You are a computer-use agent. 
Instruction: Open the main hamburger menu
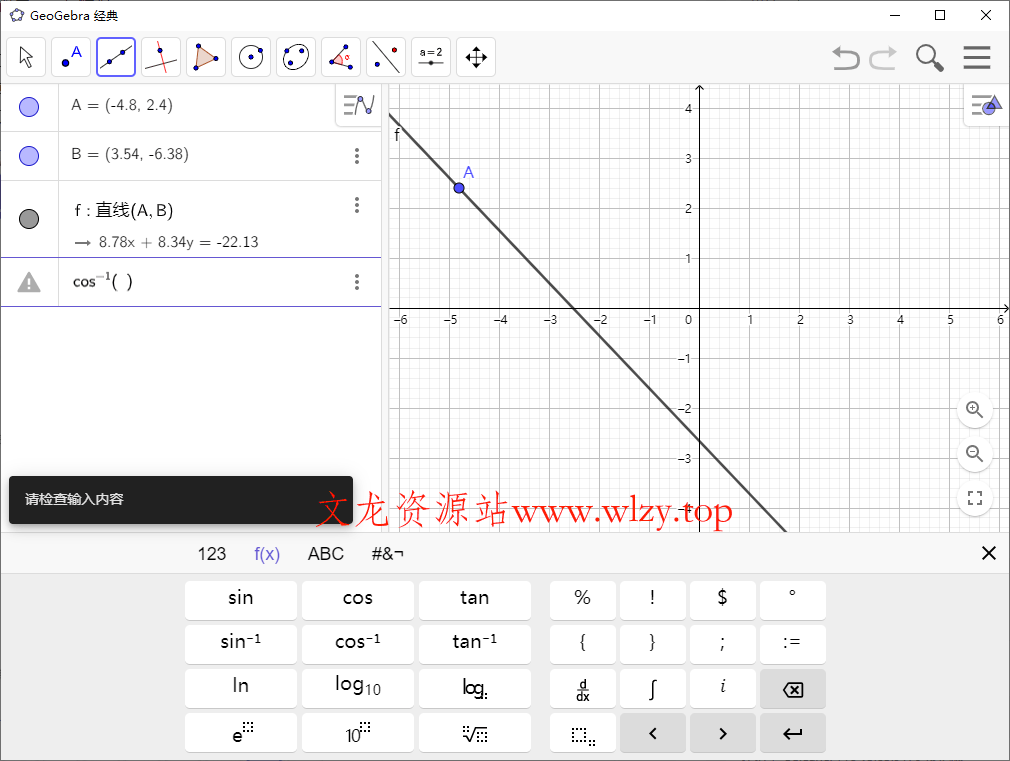(977, 57)
